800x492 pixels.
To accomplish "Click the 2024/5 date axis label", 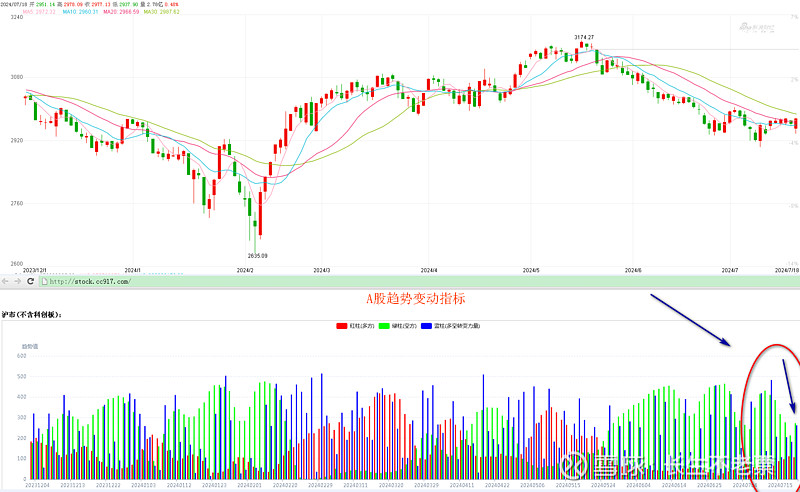I will coord(530,270).
